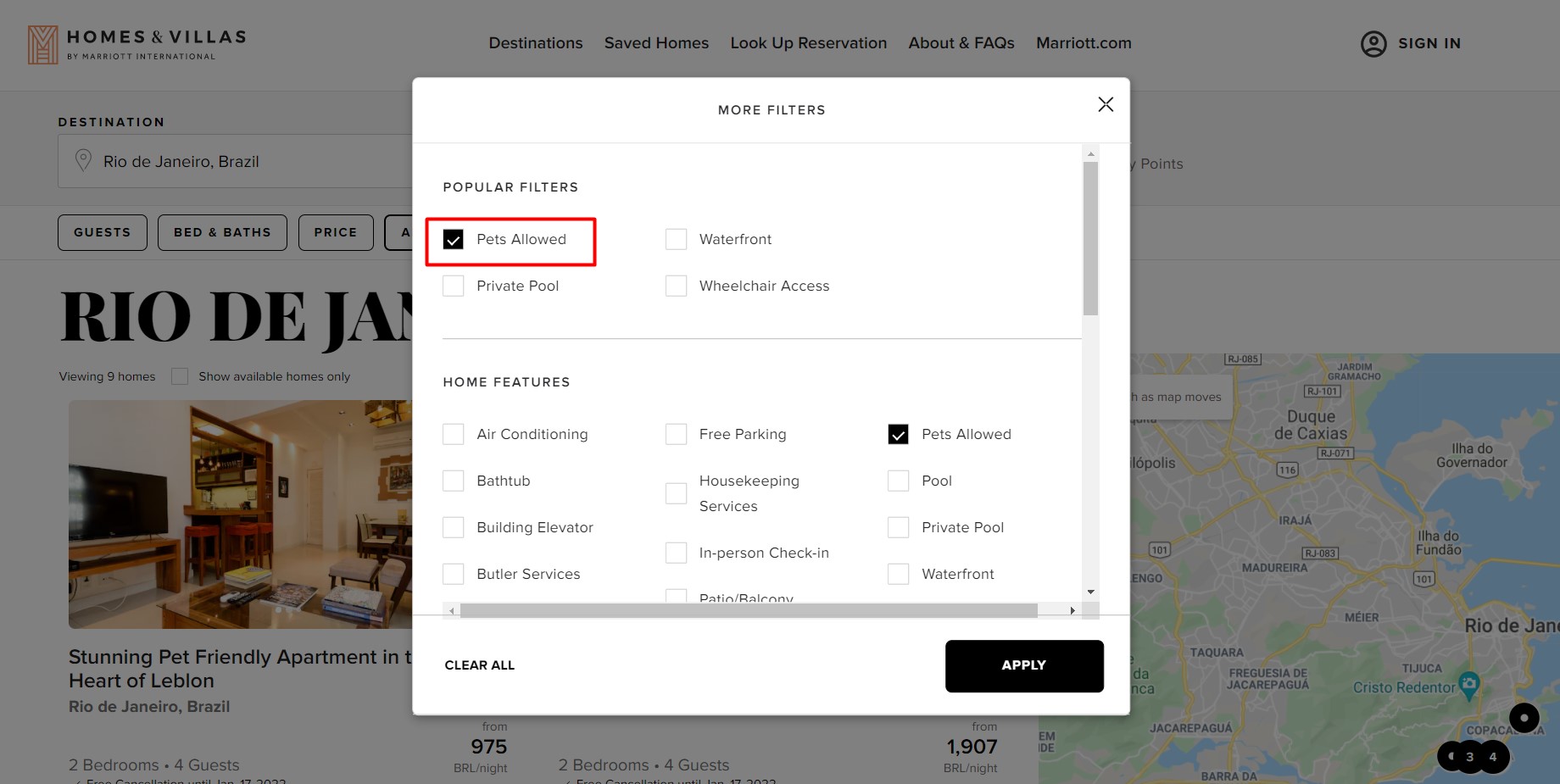Viewport: 1560px width, 784px height.
Task: Check Waterfront under Popular Filters
Action: click(676, 239)
